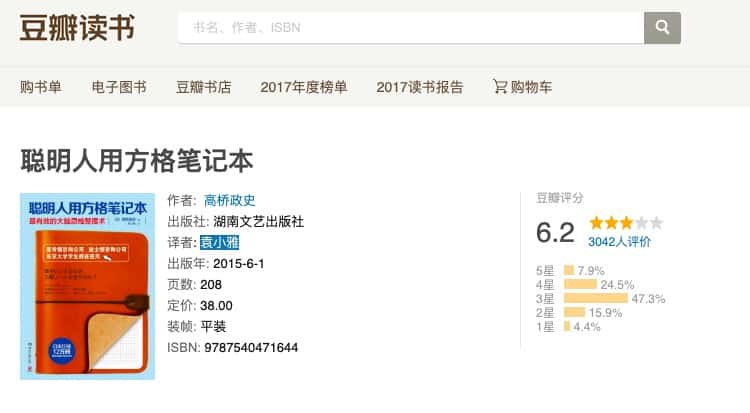Click the search magnifier button
Screen dimensions: 750x413
coord(662,28)
